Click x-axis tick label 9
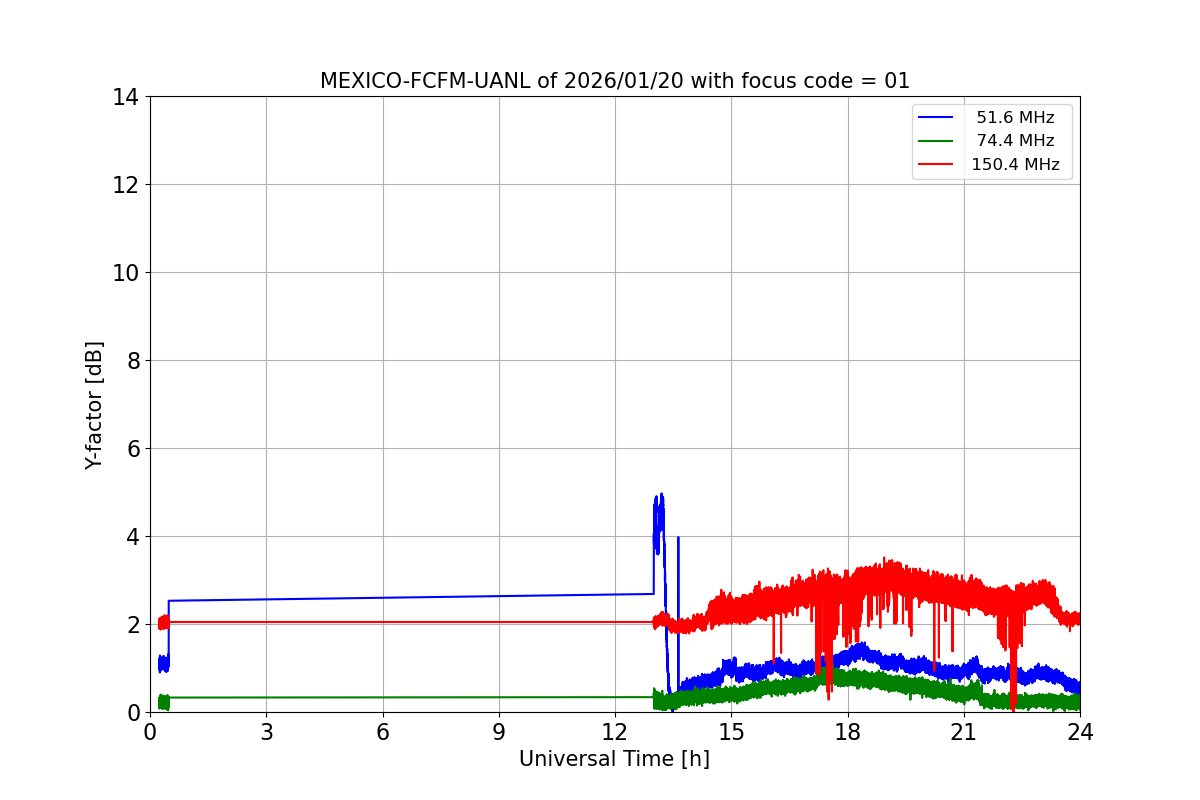The height and width of the screenshot is (800, 1200). [499, 732]
